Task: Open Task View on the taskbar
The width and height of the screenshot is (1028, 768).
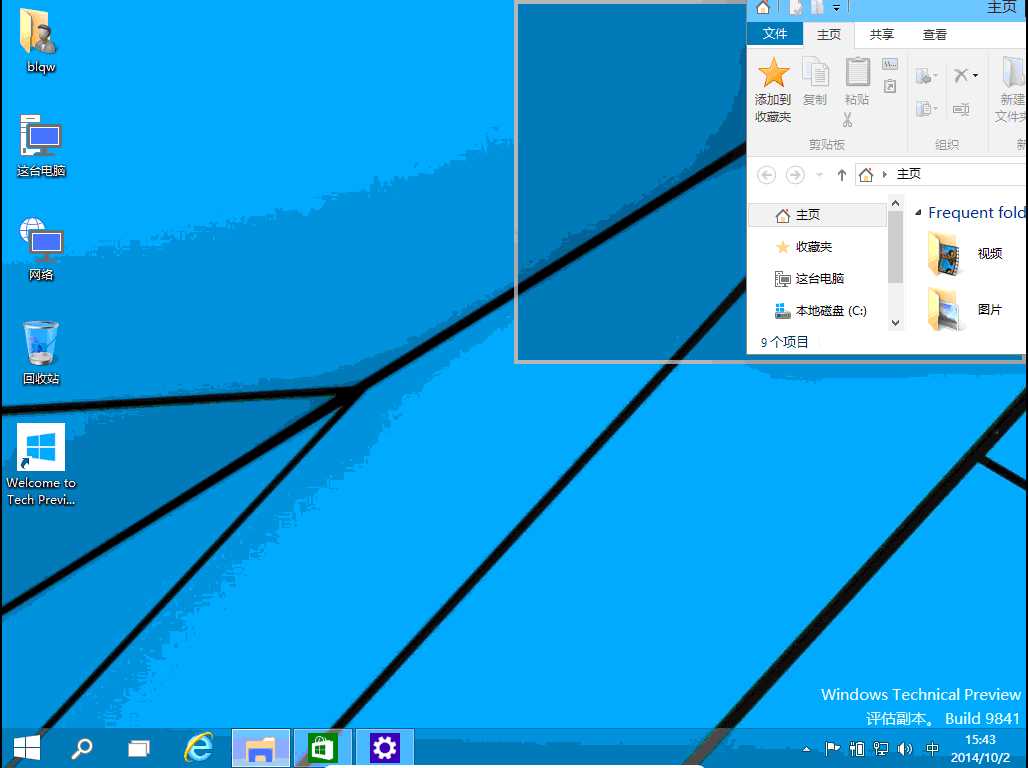Action: click(x=138, y=748)
